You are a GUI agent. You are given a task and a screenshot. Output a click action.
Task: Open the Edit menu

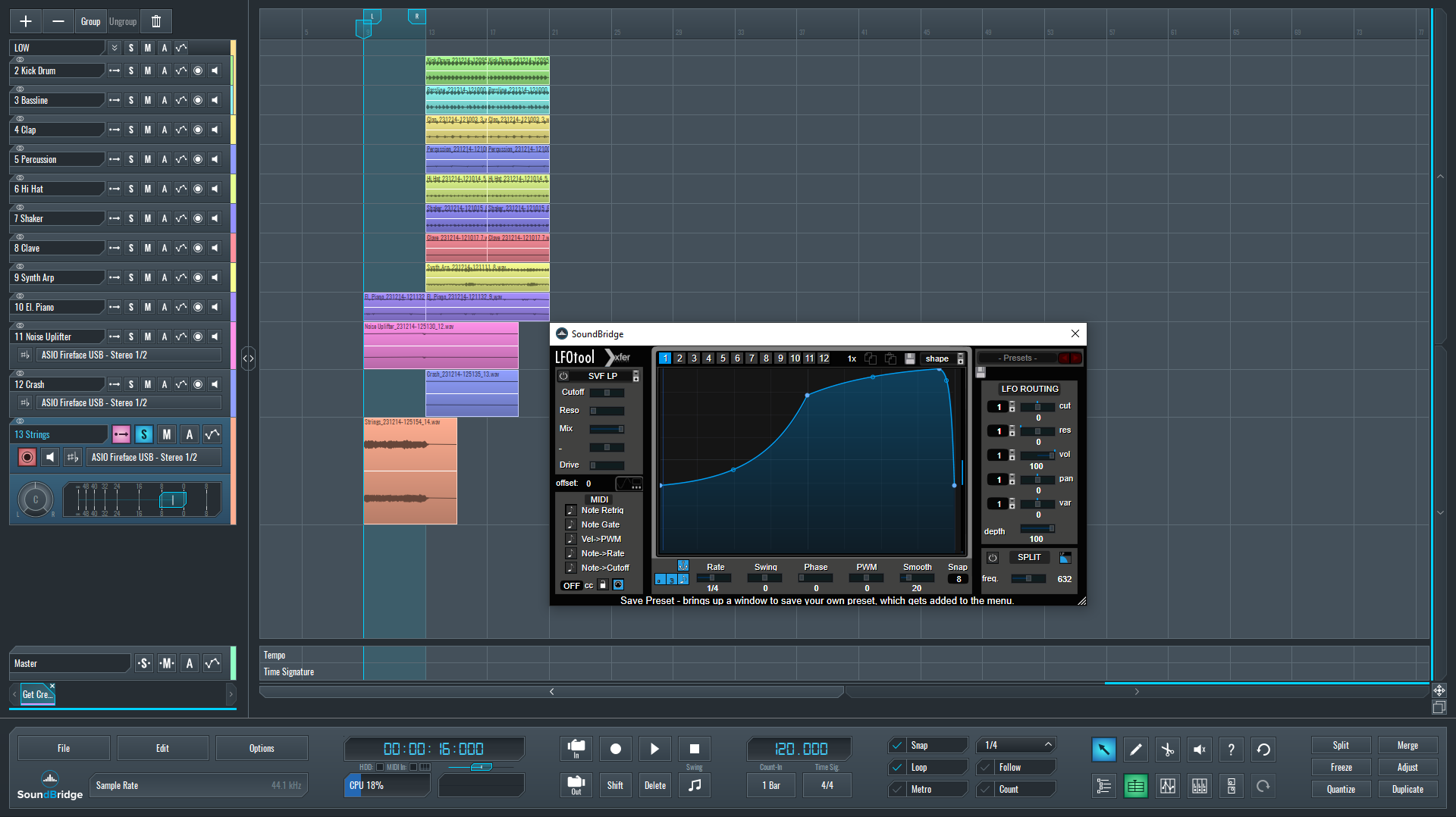click(x=162, y=748)
